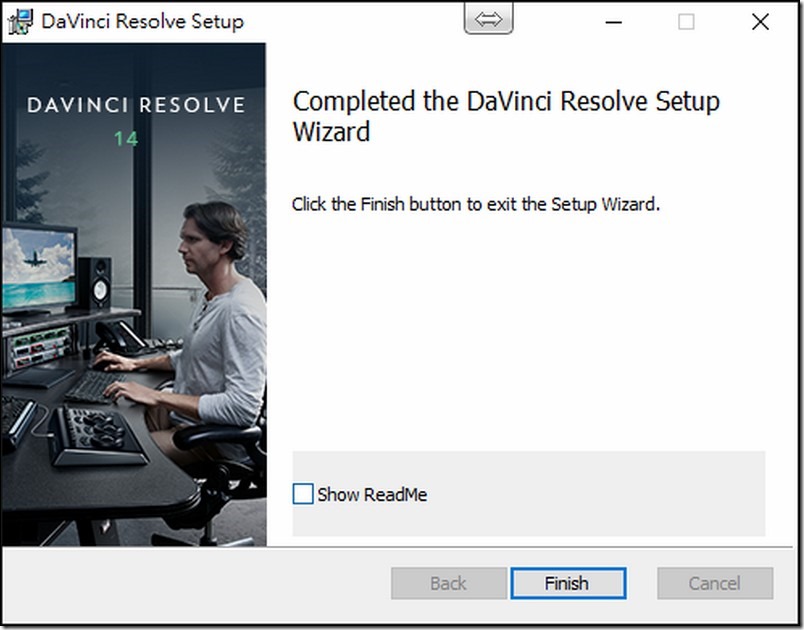The height and width of the screenshot is (630, 804).
Task: Click the green 14 version number
Action: 126,139
